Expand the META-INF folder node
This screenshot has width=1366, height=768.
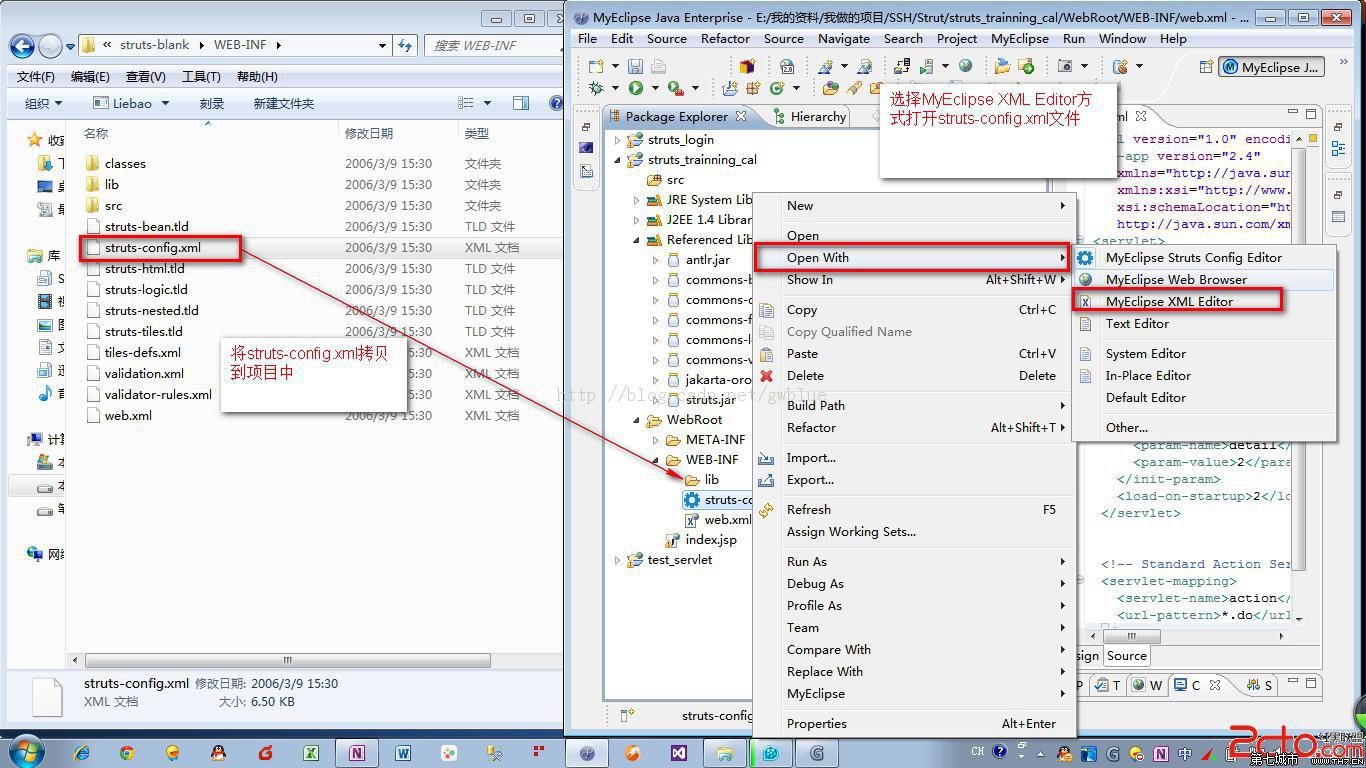point(655,440)
